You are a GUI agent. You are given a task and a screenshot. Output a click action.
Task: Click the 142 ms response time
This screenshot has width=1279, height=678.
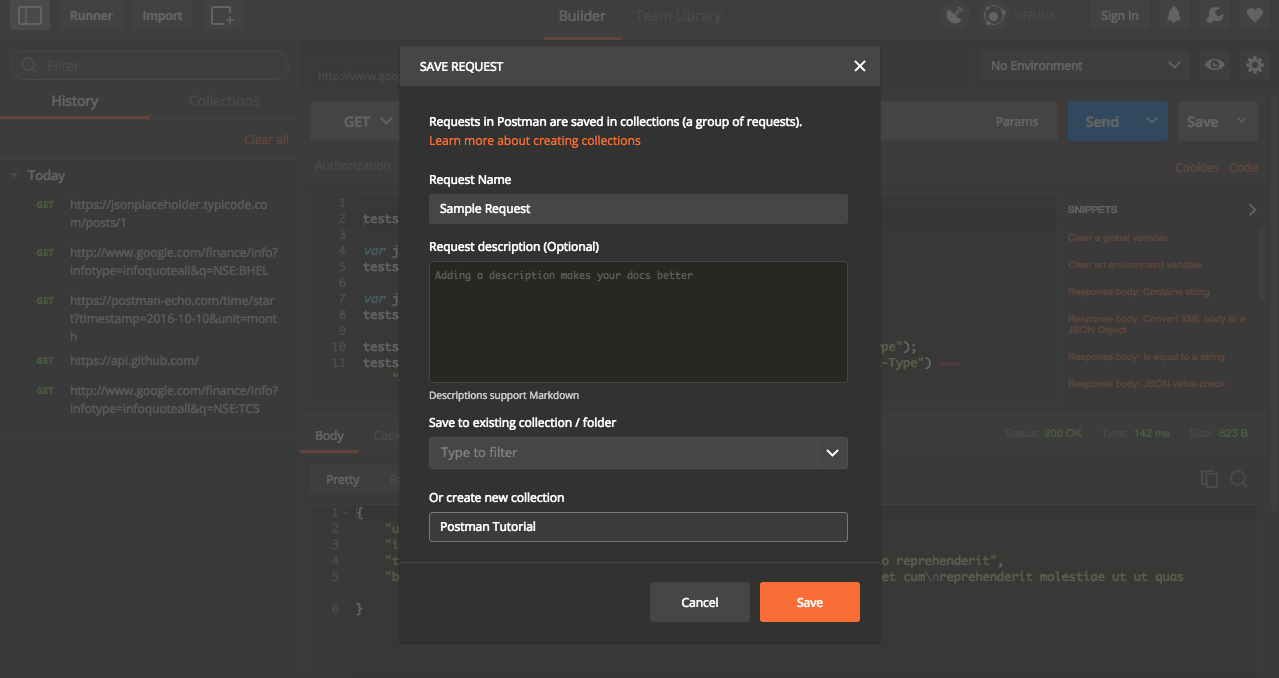click(1151, 434)
